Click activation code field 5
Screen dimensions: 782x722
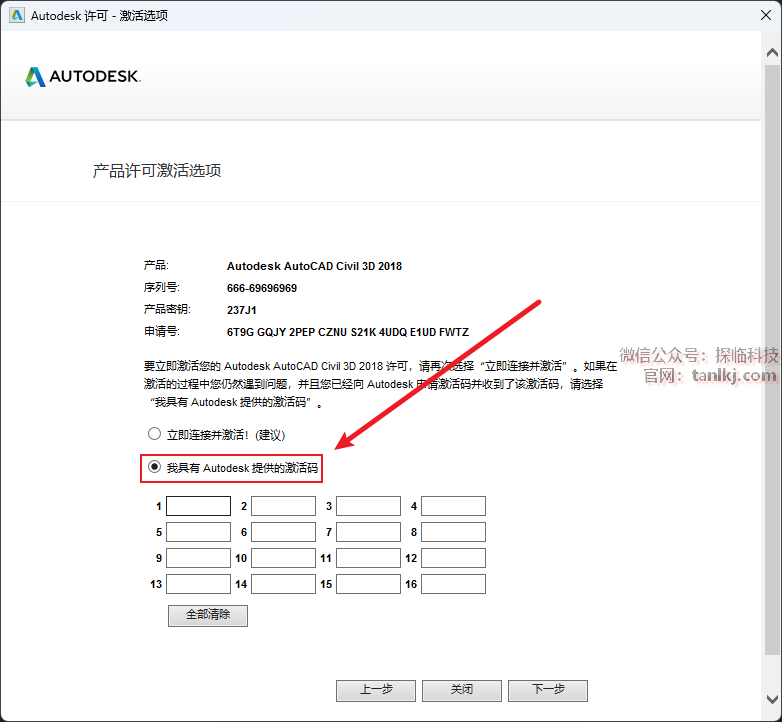click(x=198, y=532)
